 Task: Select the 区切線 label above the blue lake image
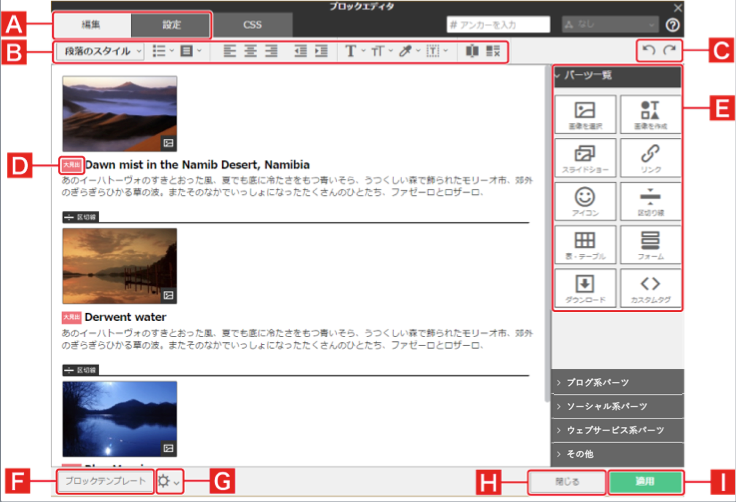tap(81, 371)
